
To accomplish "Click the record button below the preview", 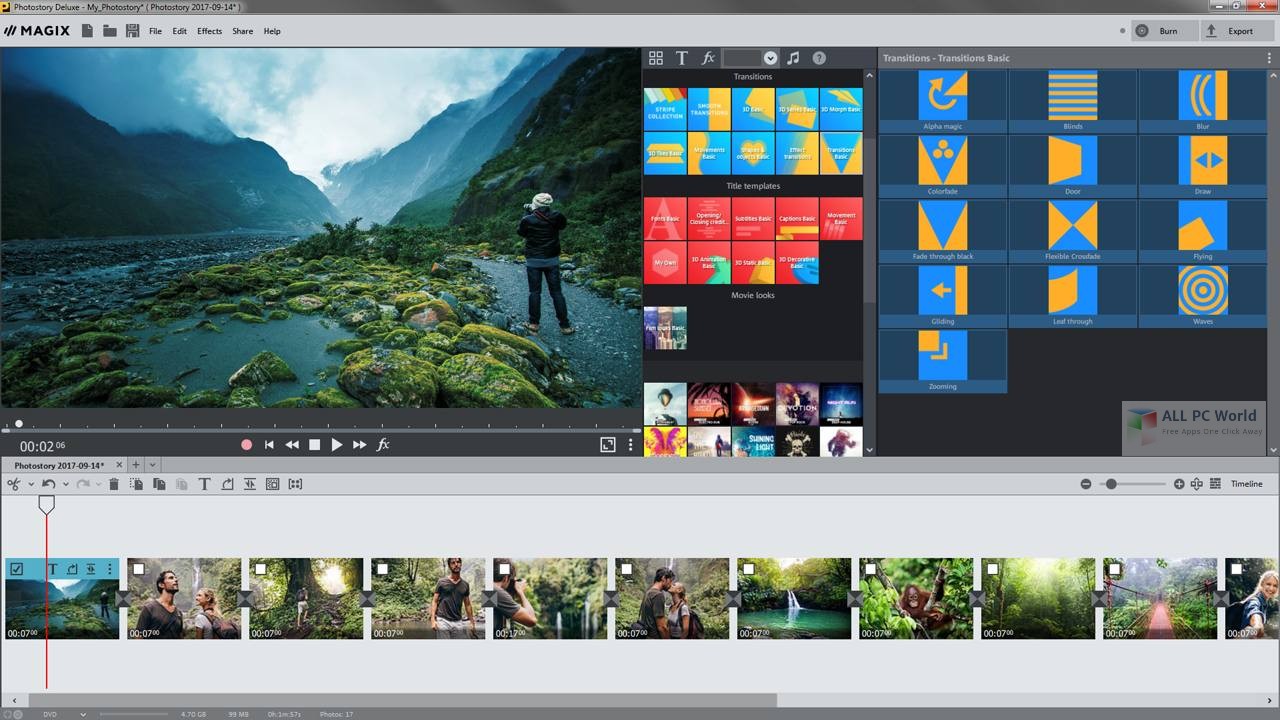I will click(x=247, y=445).
